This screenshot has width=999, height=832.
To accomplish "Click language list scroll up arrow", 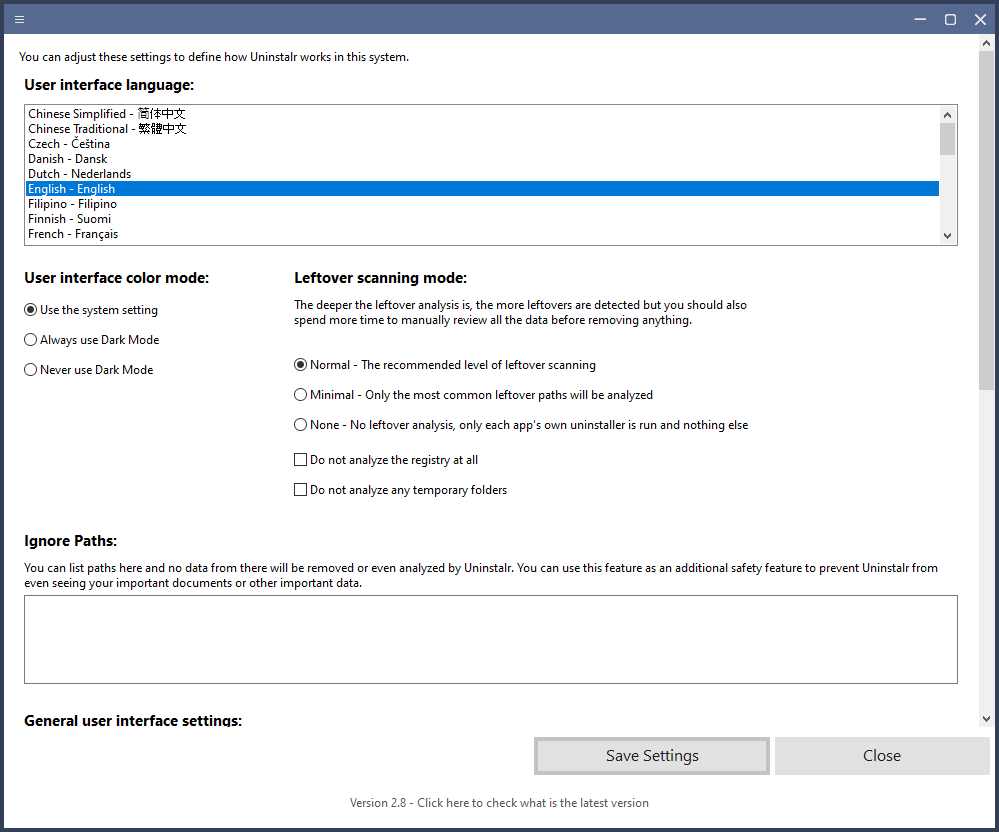I will tap(947, 115).
